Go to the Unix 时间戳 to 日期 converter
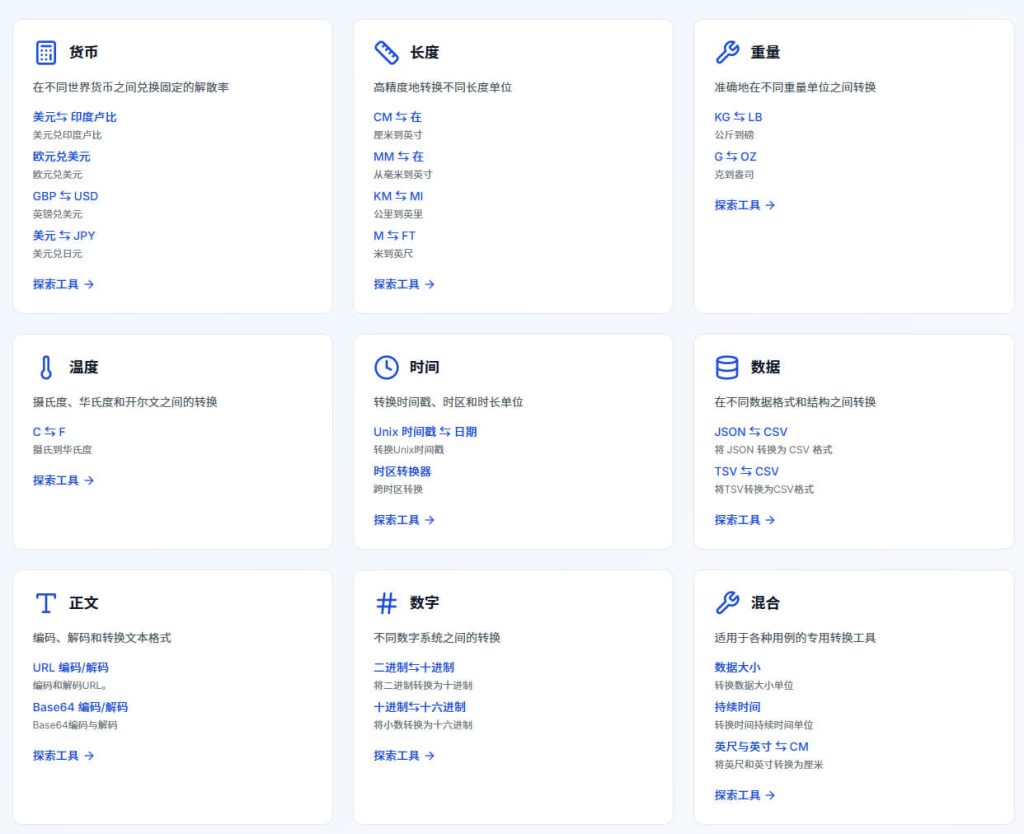1024x834 pixels. coord(425,432)
